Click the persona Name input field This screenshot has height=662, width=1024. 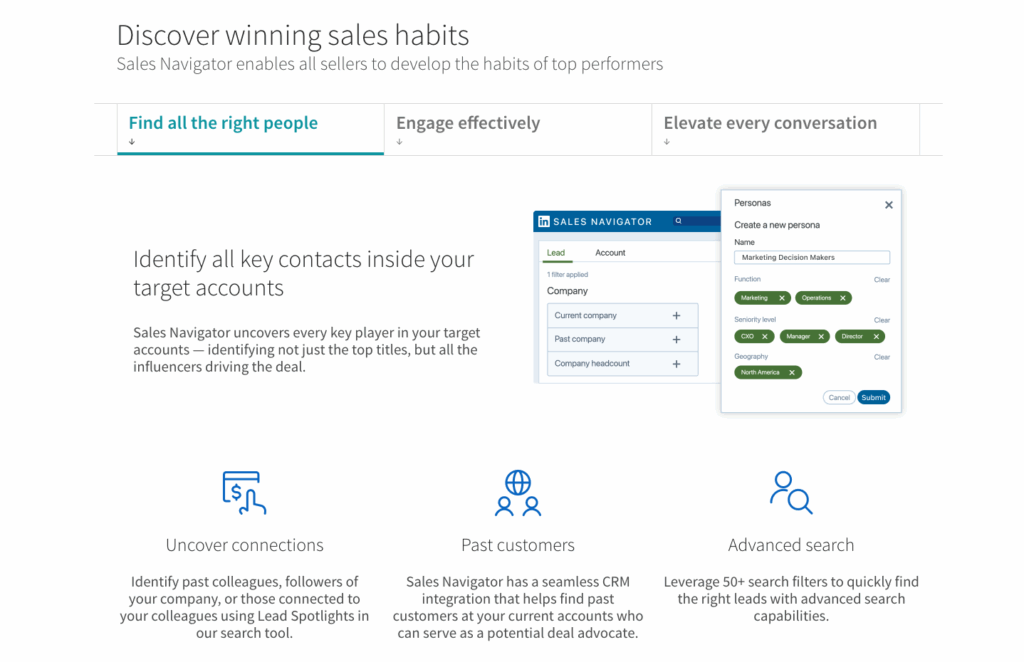811,257
